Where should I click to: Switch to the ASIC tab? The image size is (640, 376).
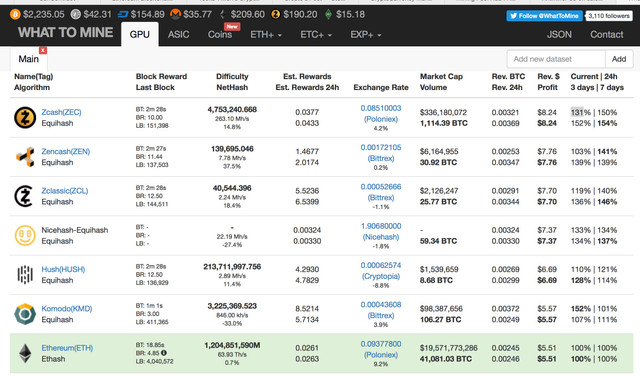(x=178, y=35)
